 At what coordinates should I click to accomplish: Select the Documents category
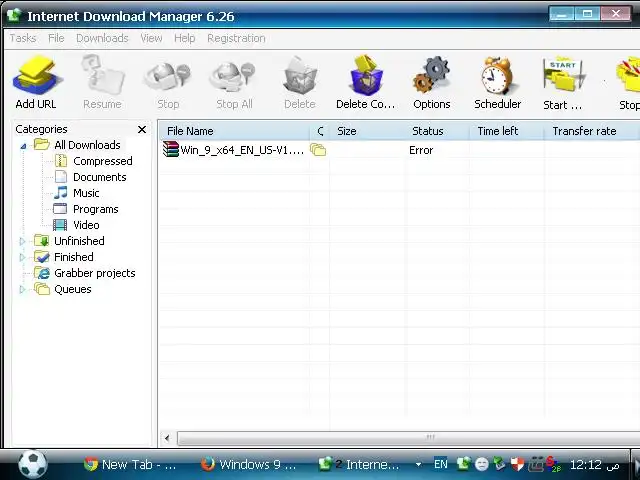(100, 177)
